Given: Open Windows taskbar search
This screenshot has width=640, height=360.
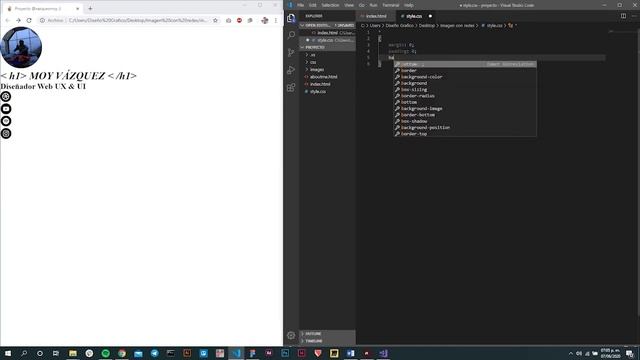Looking at the screenshot, I should tap(24, 353).
